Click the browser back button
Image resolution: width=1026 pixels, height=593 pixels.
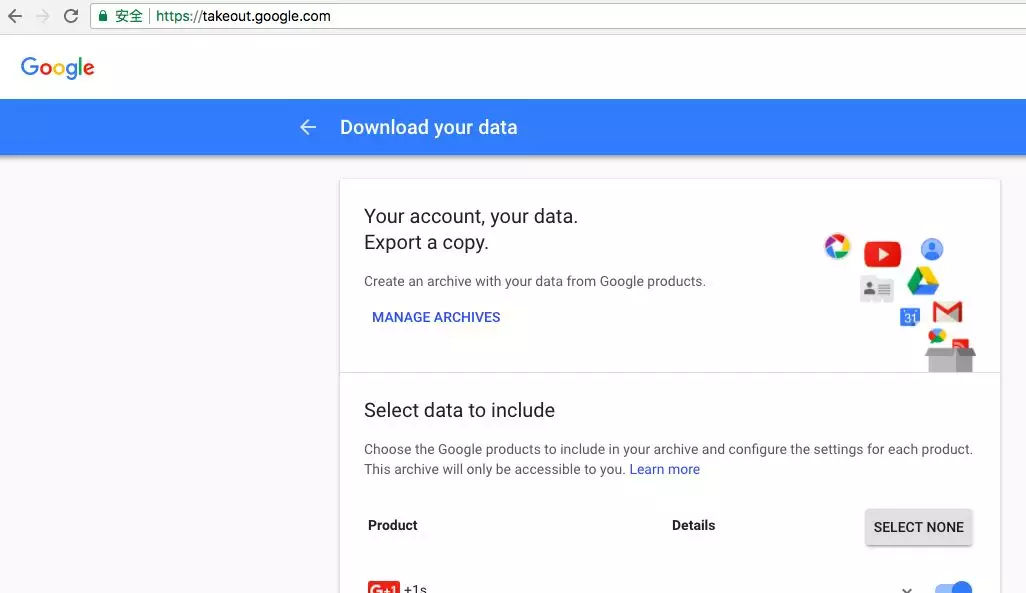pyautogui.click(x=14, y=16)
